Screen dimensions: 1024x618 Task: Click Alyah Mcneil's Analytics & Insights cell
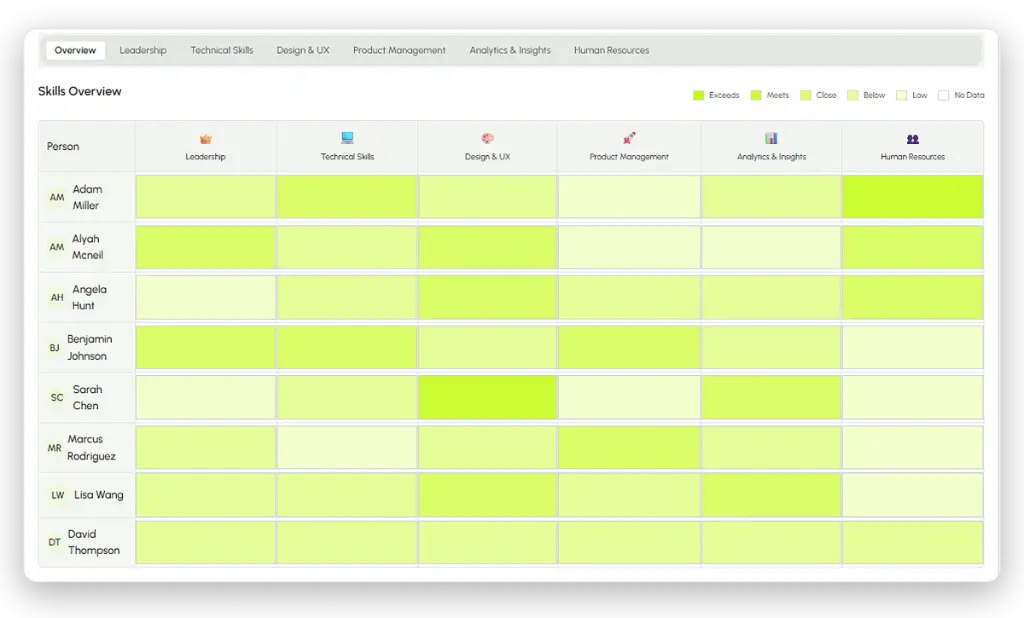[771, 247]
